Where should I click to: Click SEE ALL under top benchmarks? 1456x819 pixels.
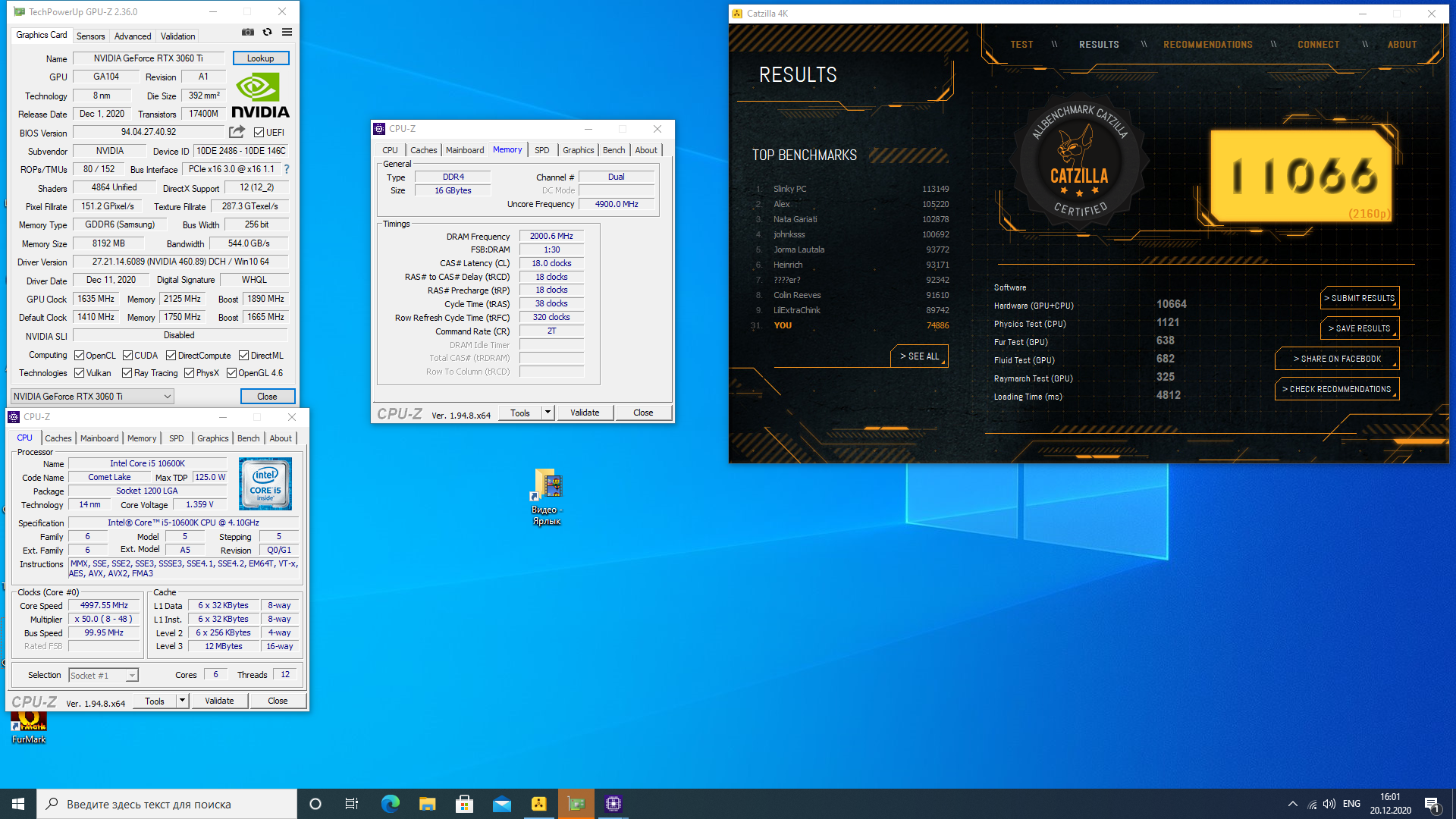coord(919,356)
